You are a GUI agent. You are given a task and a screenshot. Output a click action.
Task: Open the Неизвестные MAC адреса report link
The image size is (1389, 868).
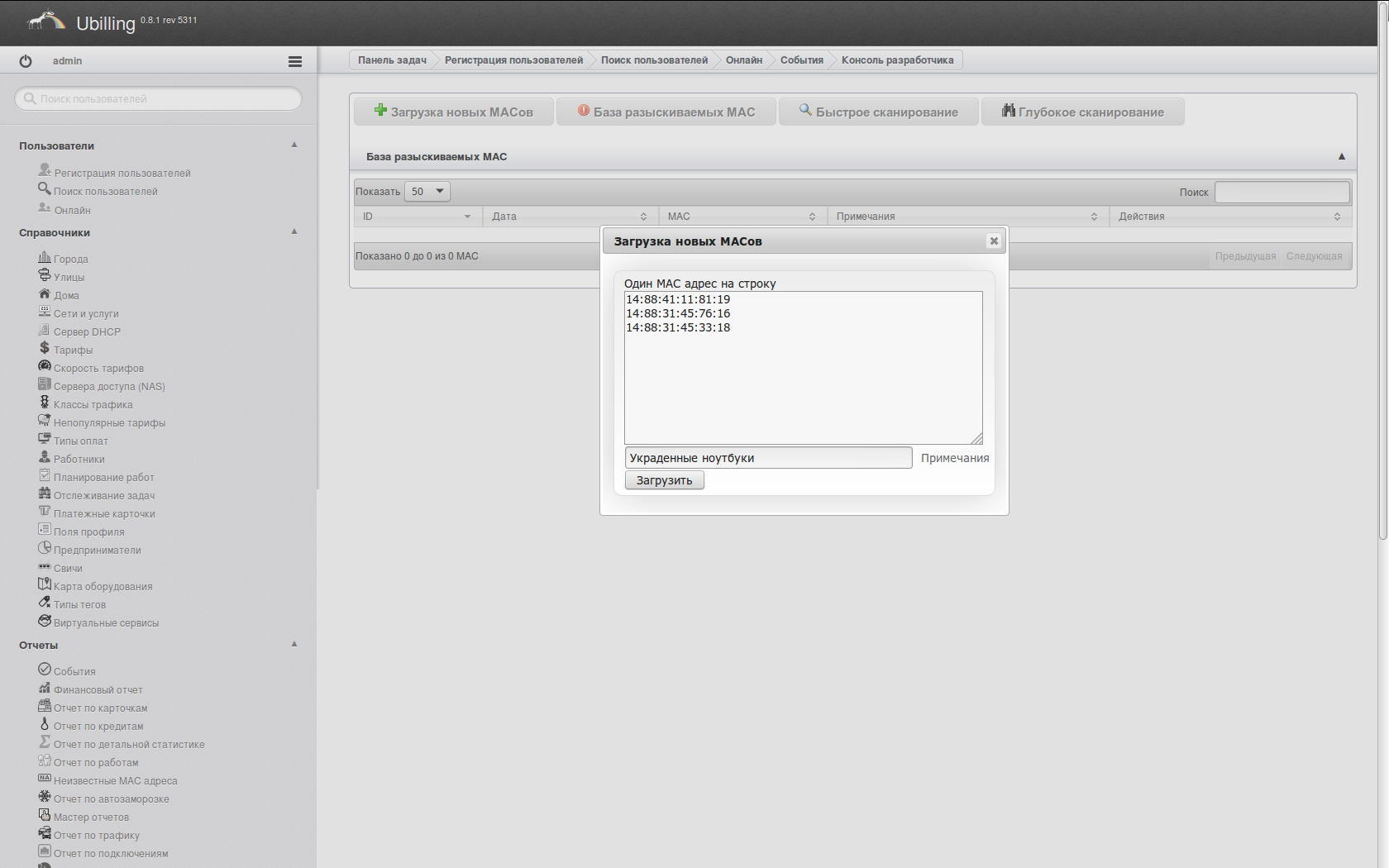(x=115, y=781)
